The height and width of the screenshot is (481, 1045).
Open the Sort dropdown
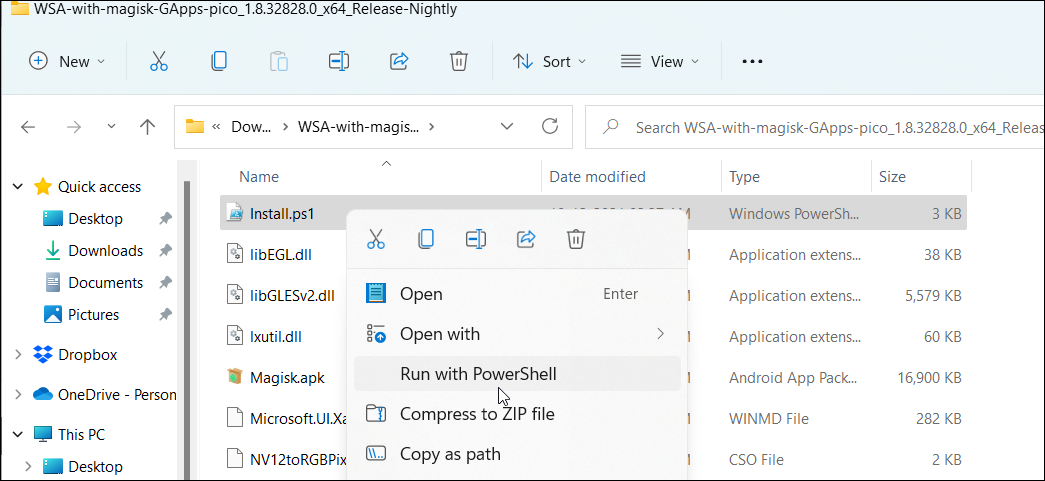(550, 61)
